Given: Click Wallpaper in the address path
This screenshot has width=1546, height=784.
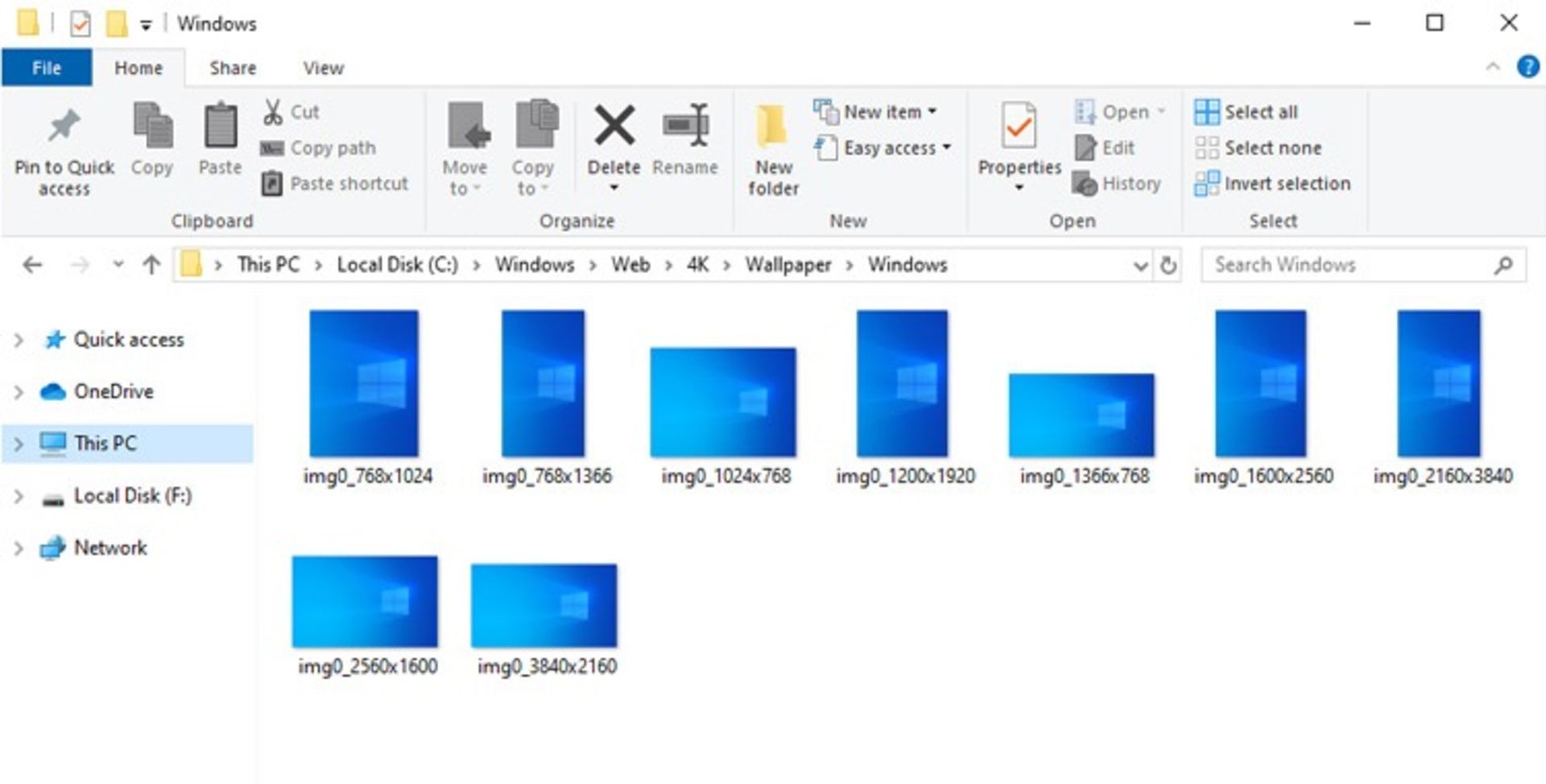Looking at the screenshot, I should point(787,265).
